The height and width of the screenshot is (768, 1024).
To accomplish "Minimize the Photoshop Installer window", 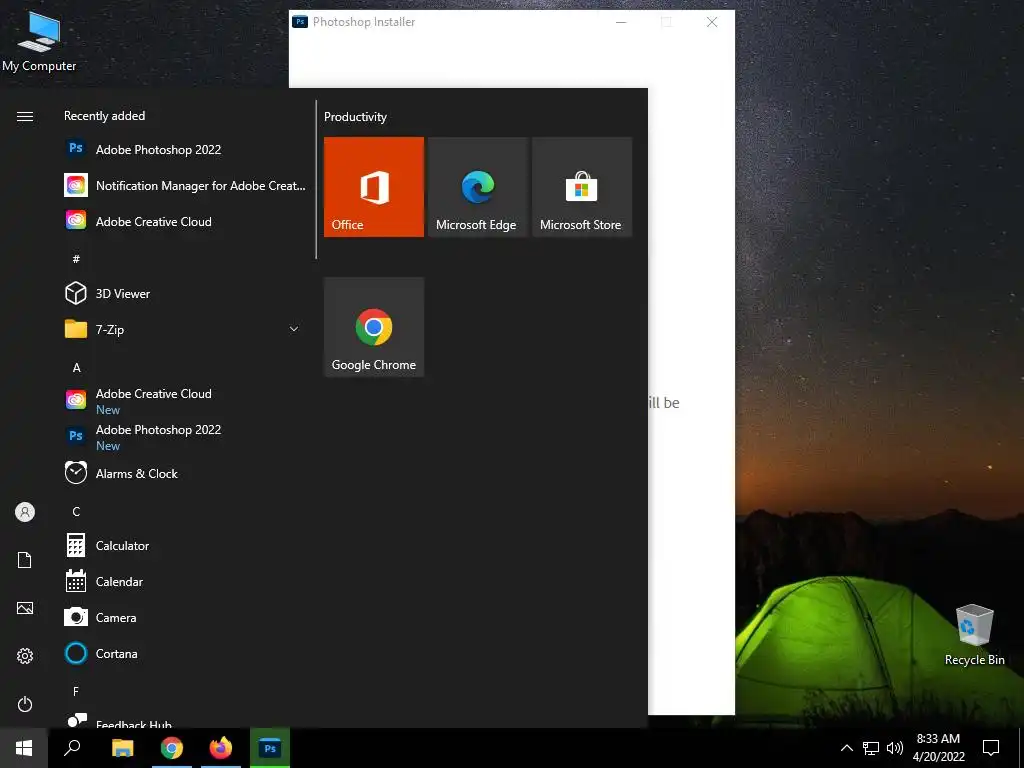I will point(621,22).
